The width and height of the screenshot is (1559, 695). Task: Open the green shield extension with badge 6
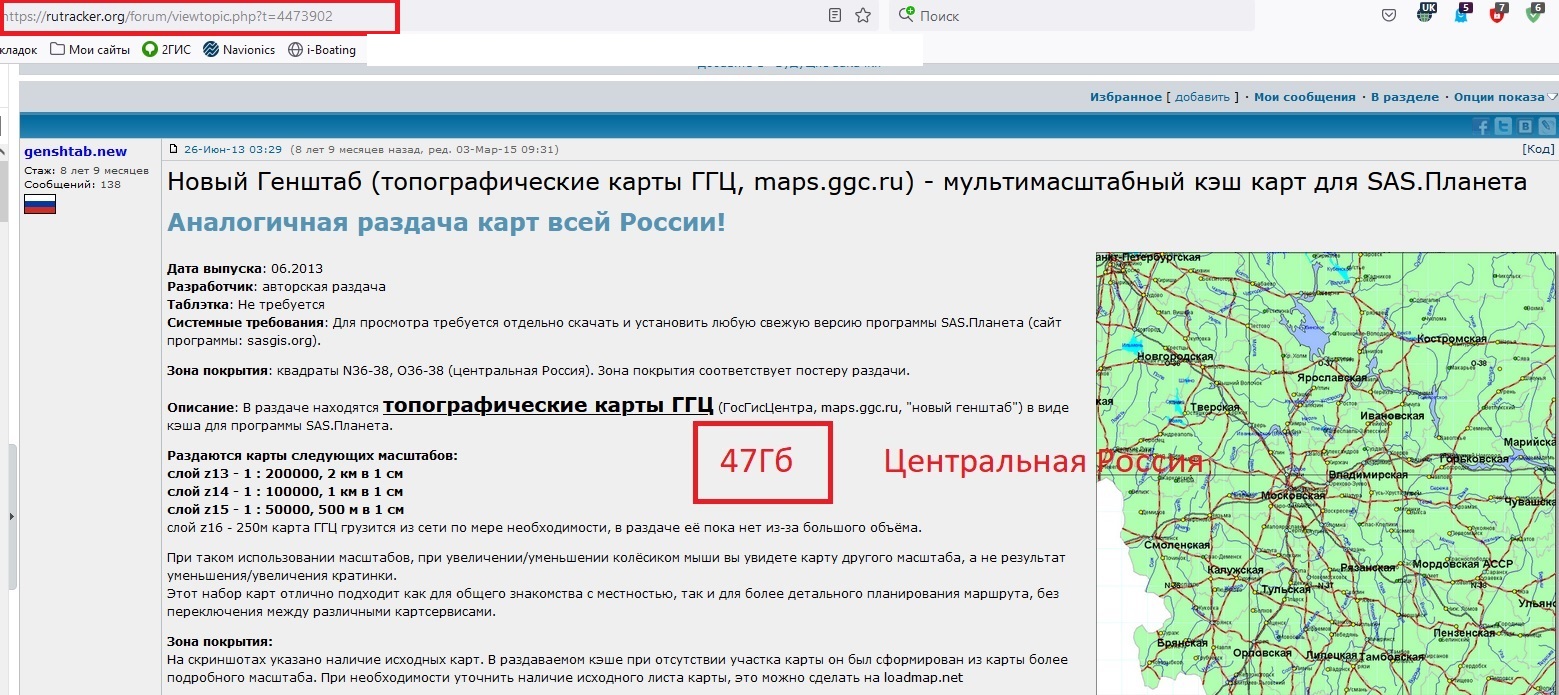point(1533,14)
